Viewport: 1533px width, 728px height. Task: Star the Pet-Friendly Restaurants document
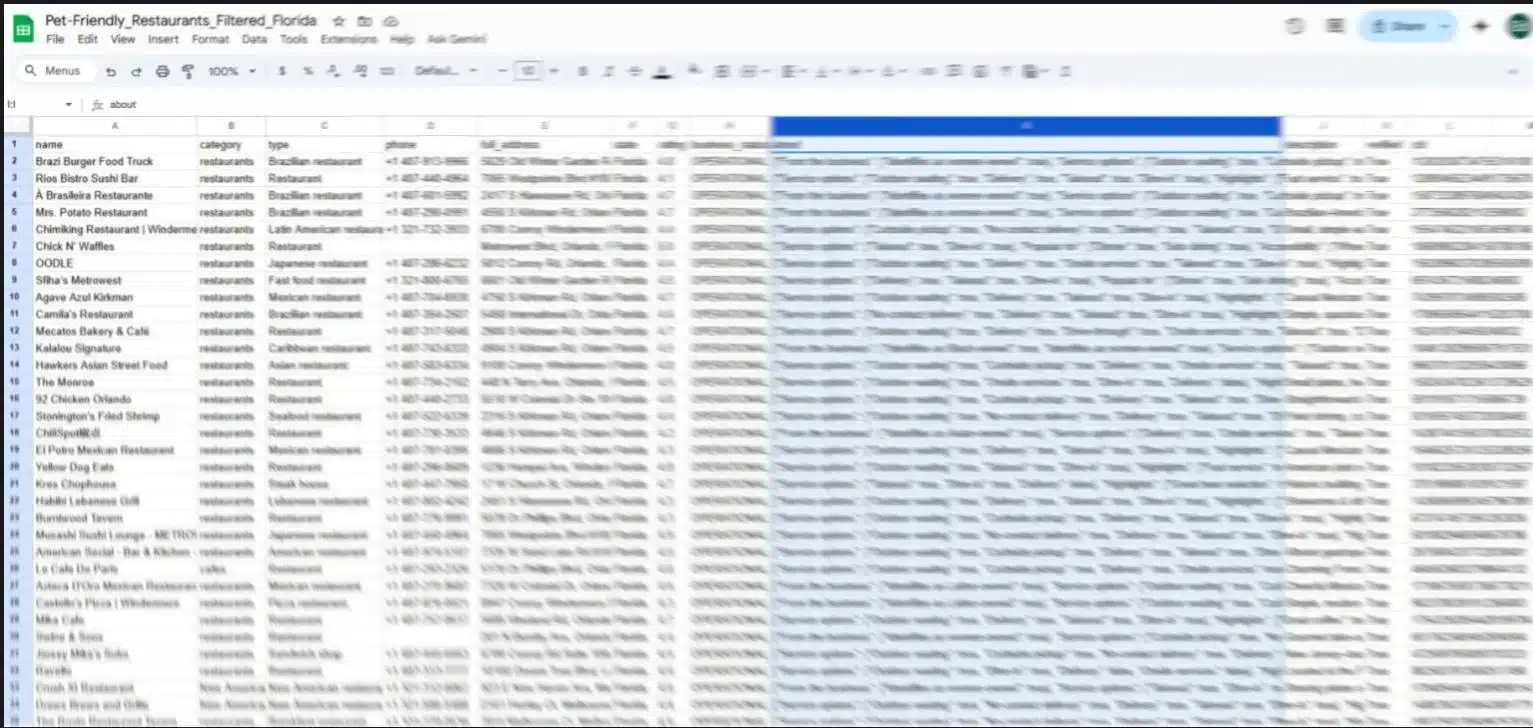click(x=339, y=21)
